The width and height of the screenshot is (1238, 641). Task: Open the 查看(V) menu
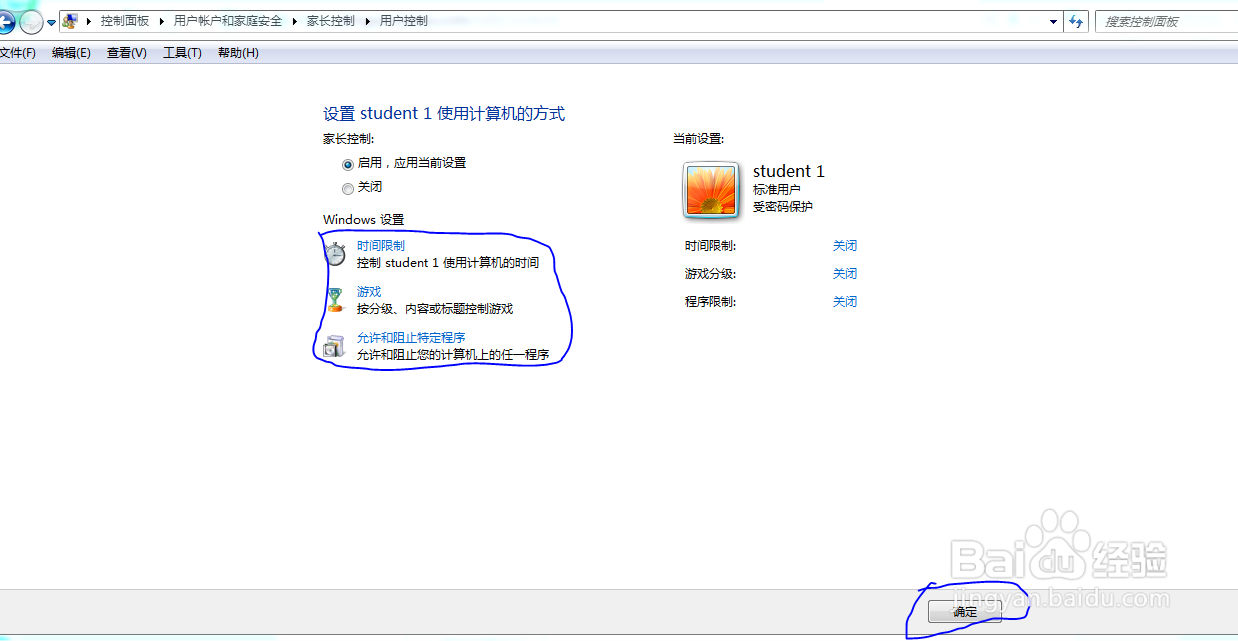(126, 52)
